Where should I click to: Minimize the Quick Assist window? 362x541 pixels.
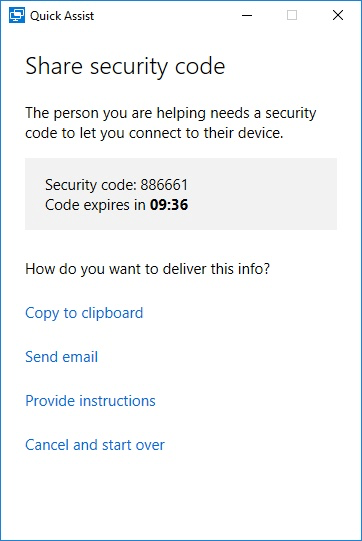coord(247,15)
